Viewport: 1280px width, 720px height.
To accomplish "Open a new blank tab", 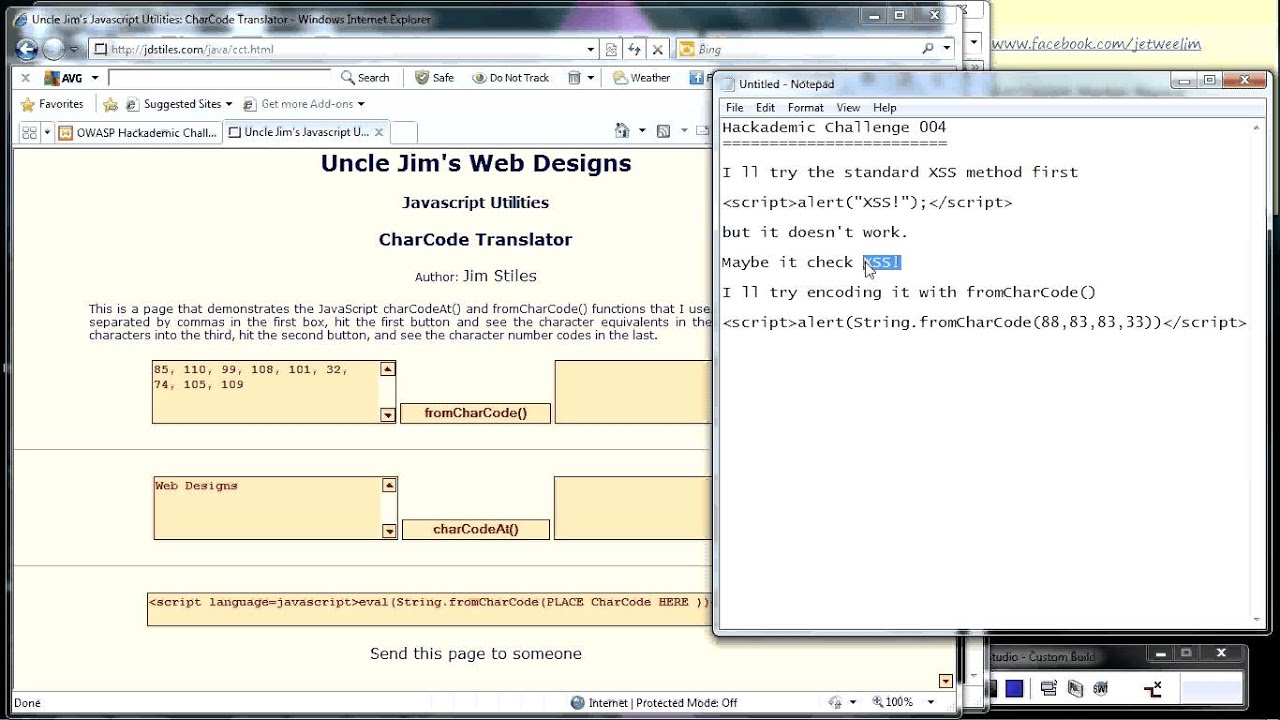I will (403, 132).
